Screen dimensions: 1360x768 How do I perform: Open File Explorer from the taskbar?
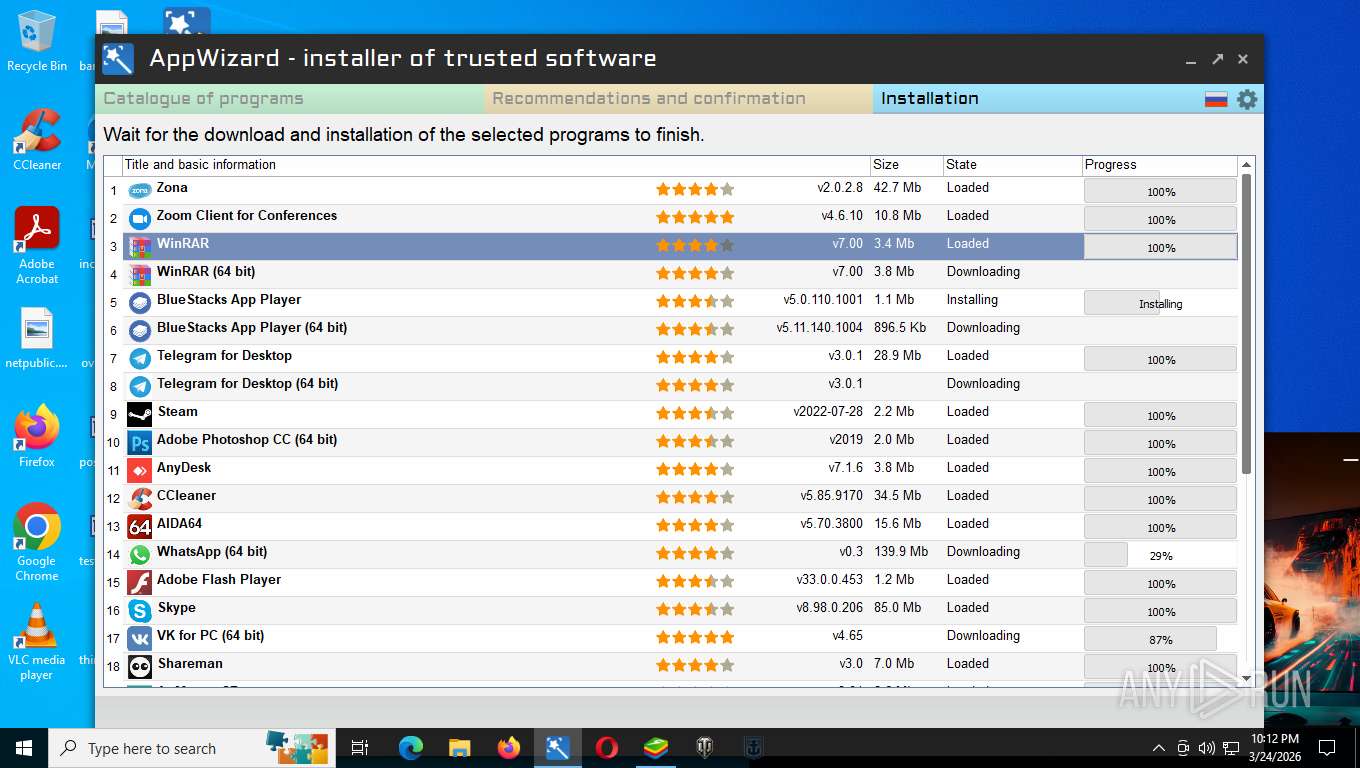(460, 748)
